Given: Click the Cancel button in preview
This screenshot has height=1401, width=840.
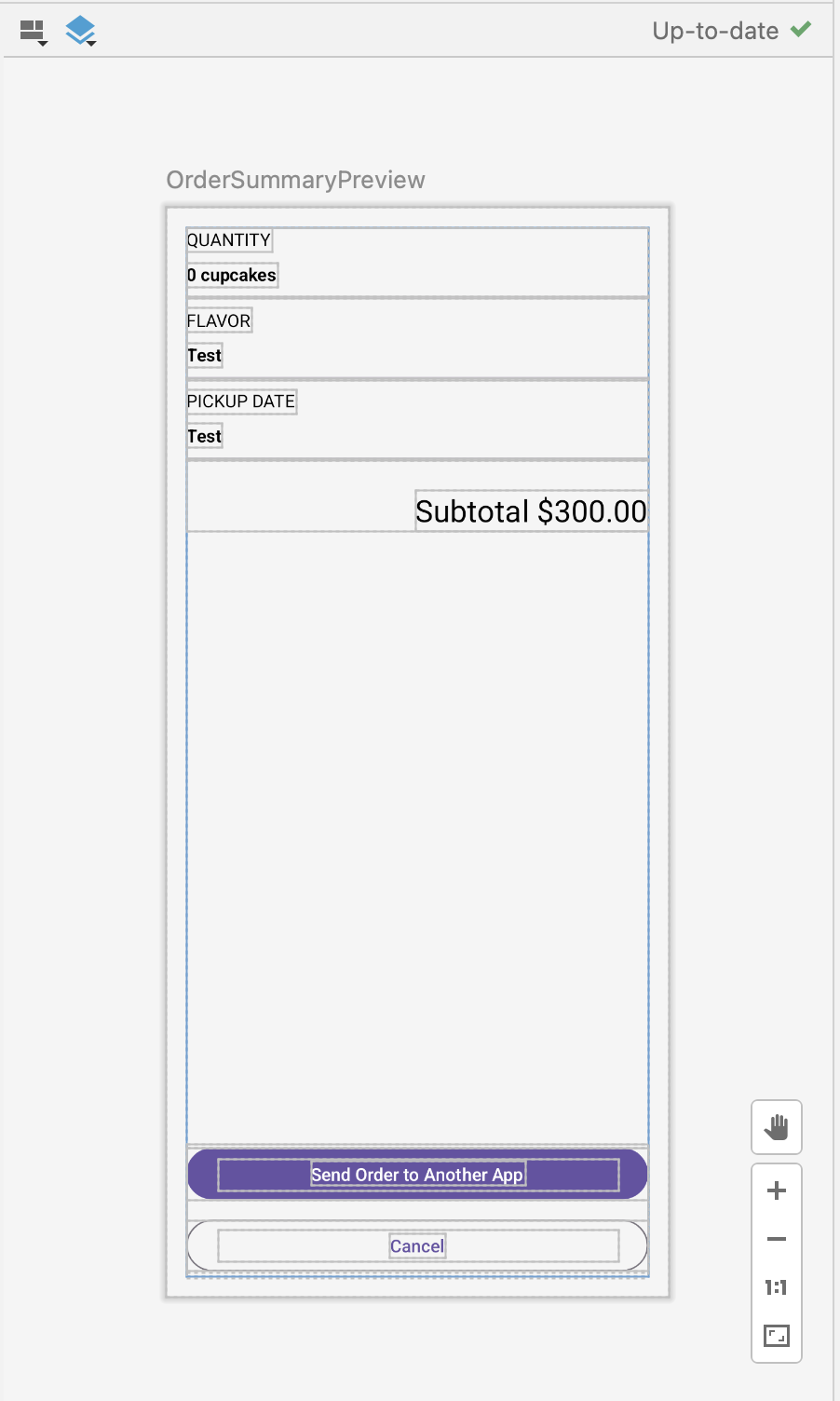Looking at the screenshot, I should [x=417, y=1246].
